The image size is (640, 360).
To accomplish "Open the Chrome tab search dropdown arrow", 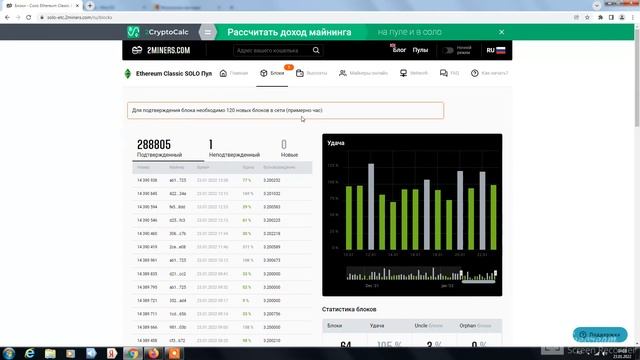I will (x=597, y=6).
